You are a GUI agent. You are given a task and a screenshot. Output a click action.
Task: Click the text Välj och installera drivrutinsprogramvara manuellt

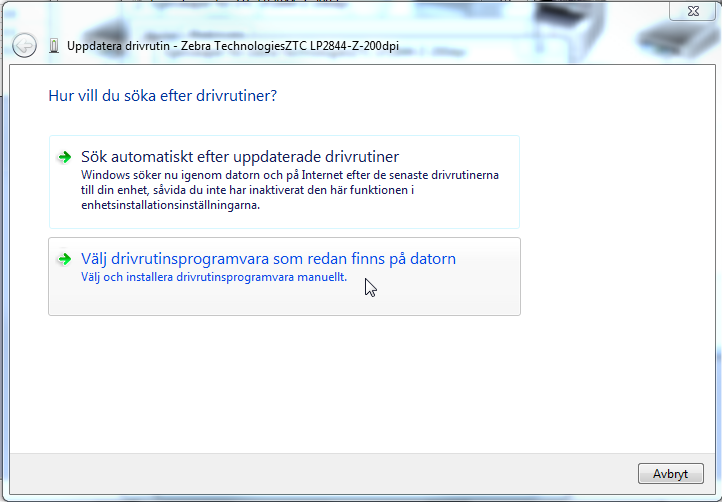[x=214, y=277]
